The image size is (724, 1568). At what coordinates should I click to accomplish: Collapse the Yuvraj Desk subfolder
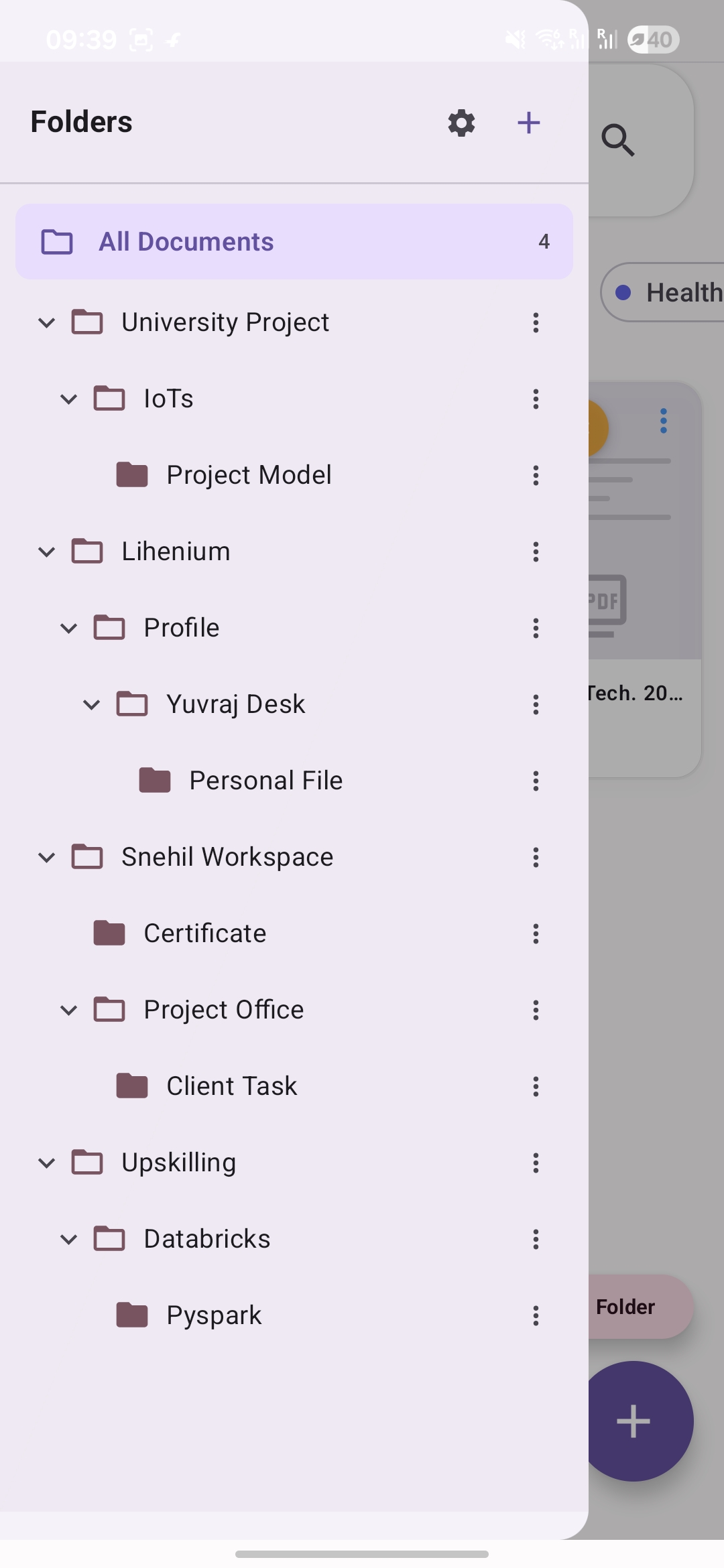(91, 704)
